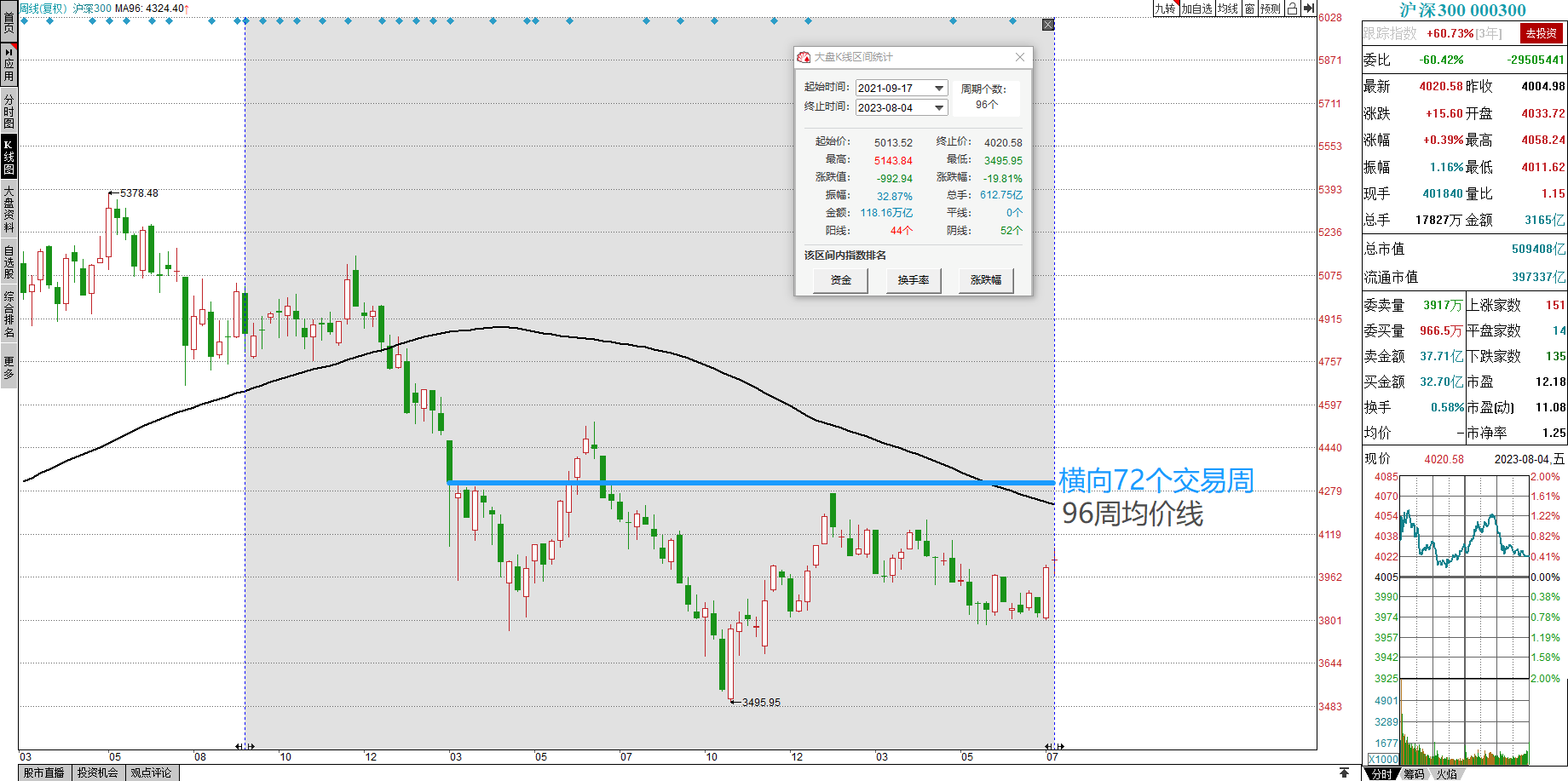1568x781 pixels.
Task: Click the blue horizontal support line
Action: pyautogui.click(x=750, y=483)
